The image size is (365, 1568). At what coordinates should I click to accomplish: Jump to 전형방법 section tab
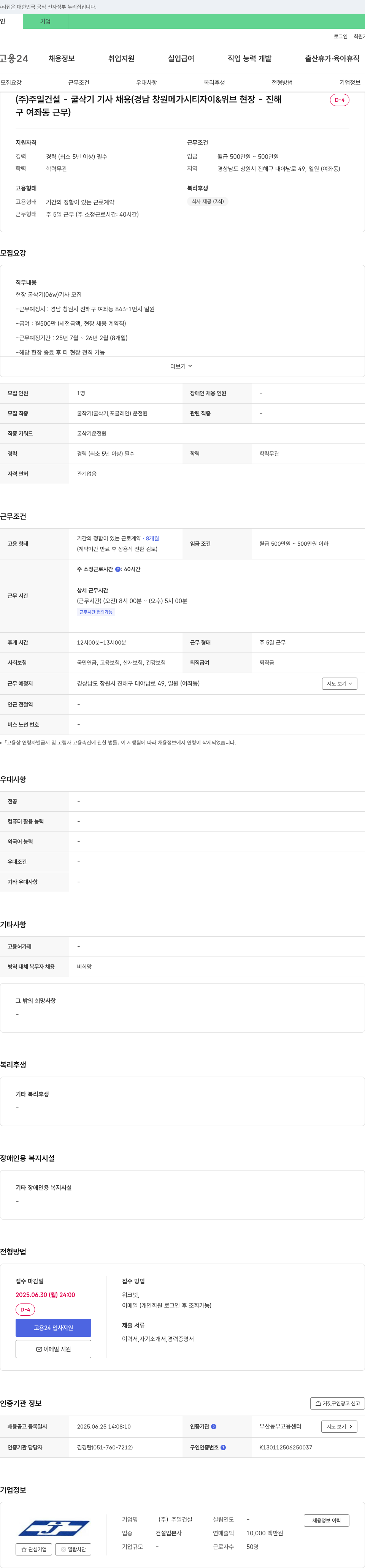(282, 83)
